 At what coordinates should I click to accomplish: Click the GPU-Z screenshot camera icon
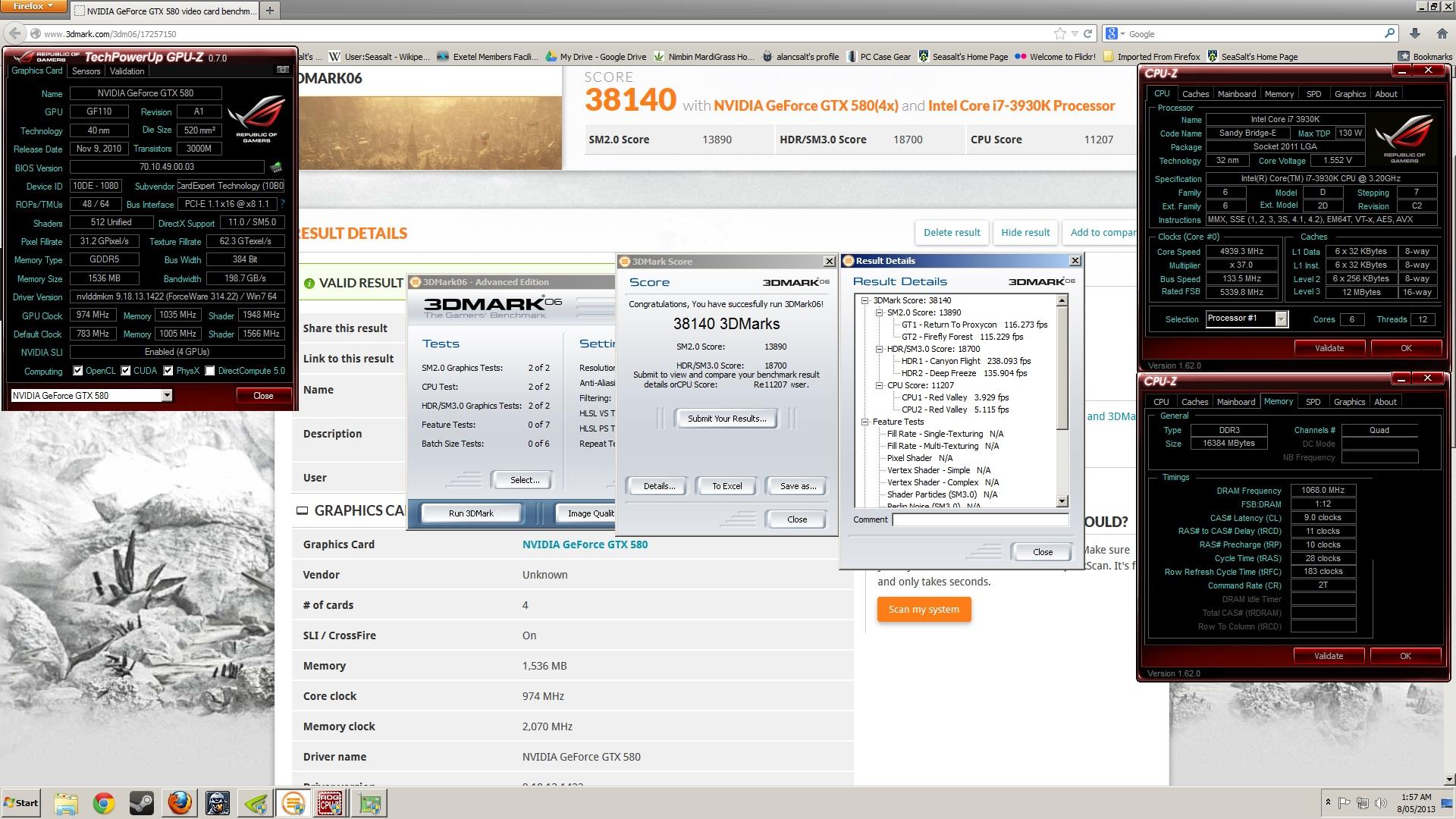[283, 70]
